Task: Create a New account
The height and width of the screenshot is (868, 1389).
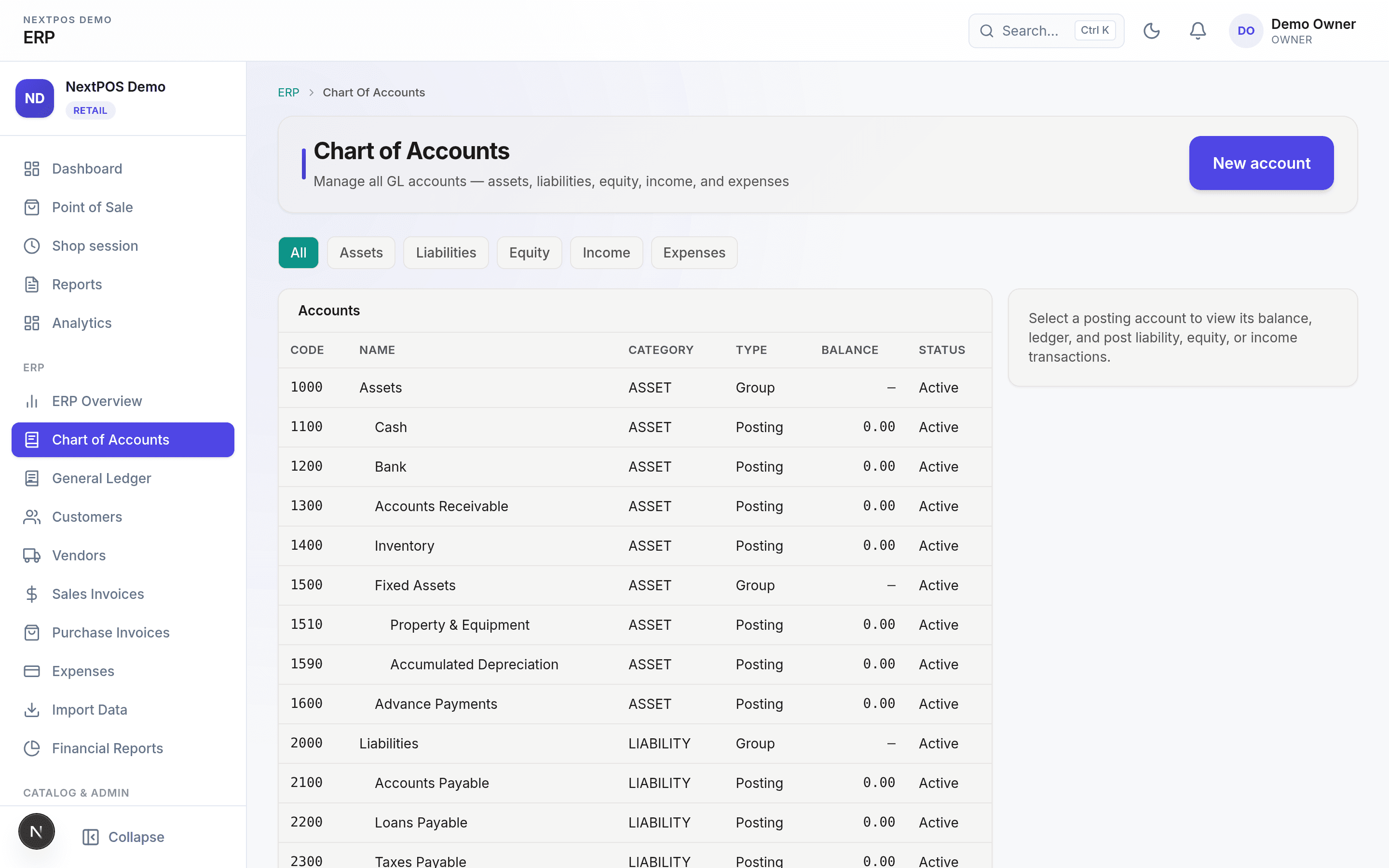Action: [1261, 163]
